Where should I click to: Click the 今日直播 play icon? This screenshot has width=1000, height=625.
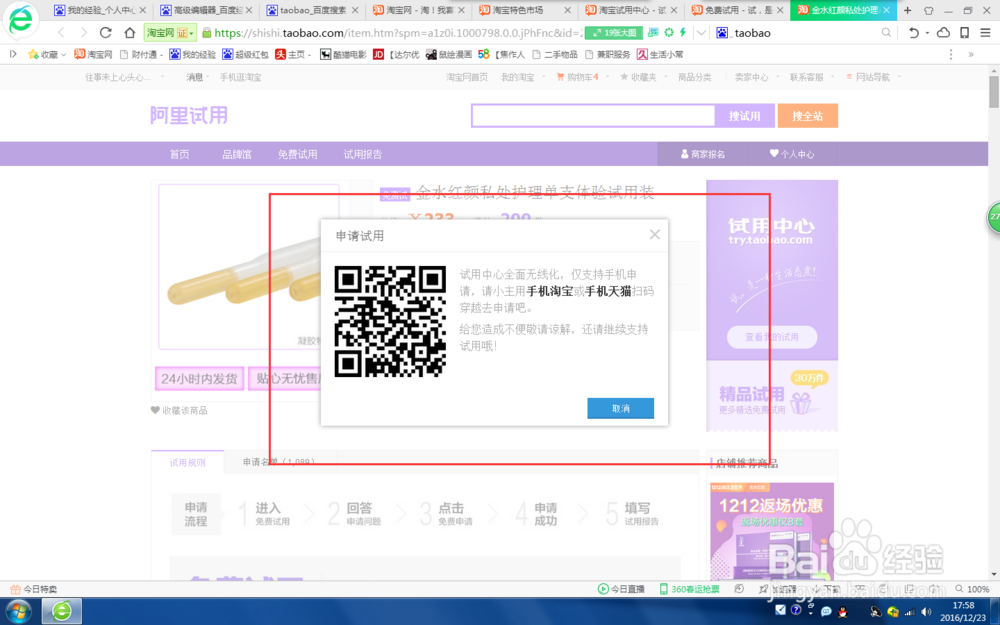pyautogui.click(x=602, y=589)
